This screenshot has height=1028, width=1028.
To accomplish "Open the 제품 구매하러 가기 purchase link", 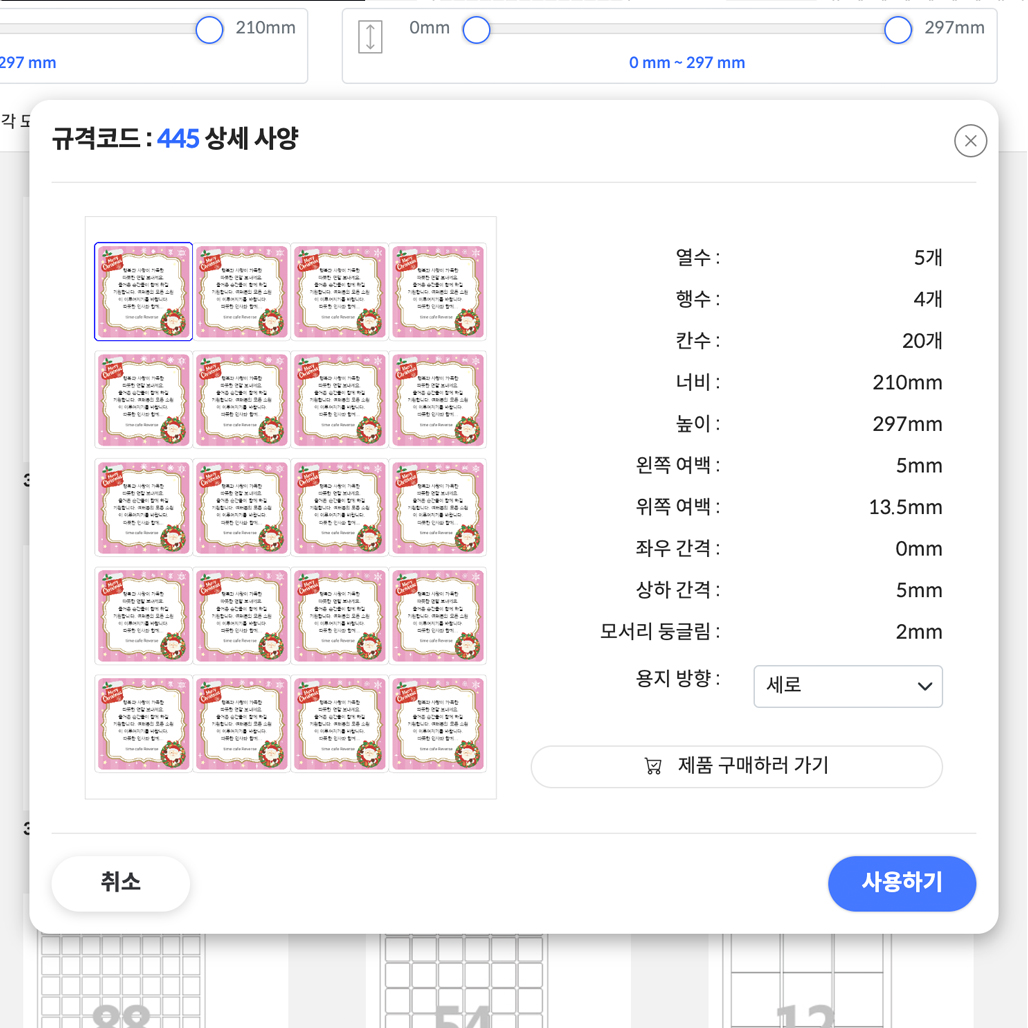I will pyautogui.click(x=736, y=766).
